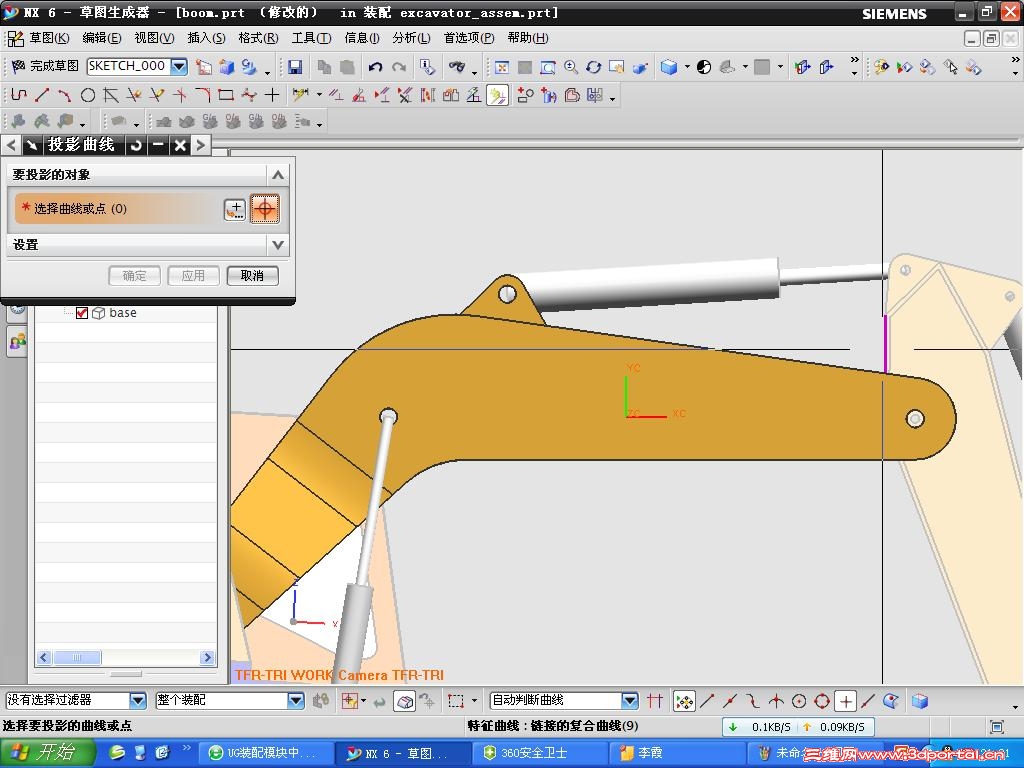
Task: Select the Profile curve tool
Action: click(19, 95)
